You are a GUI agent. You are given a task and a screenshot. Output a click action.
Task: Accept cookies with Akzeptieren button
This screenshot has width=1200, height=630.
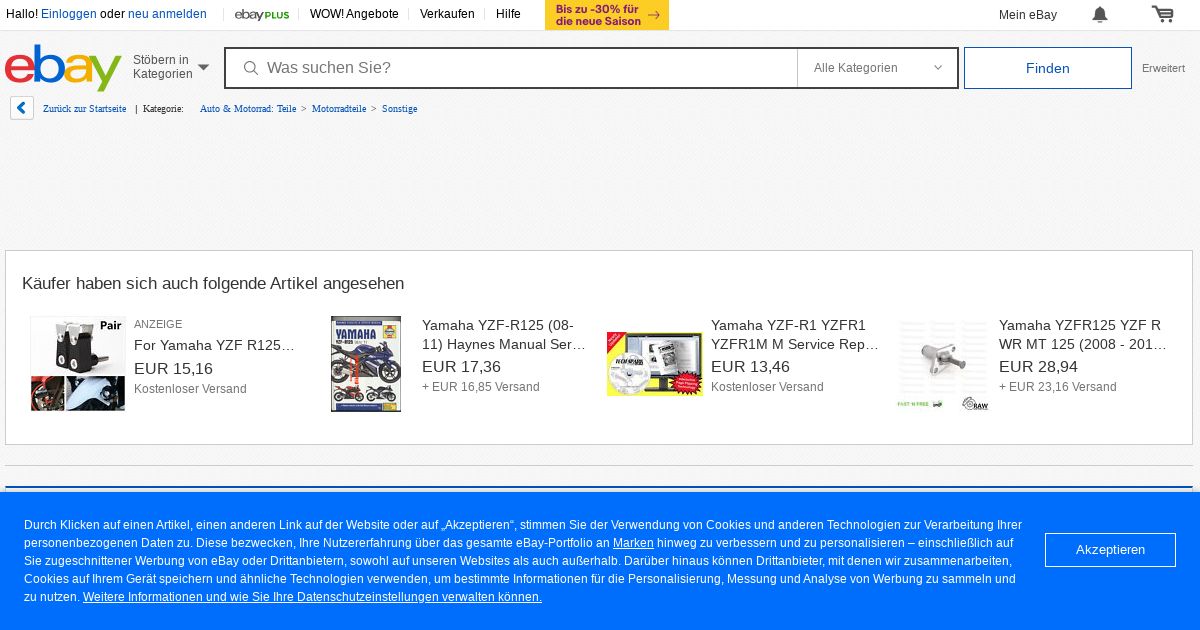click(1110, 550)
